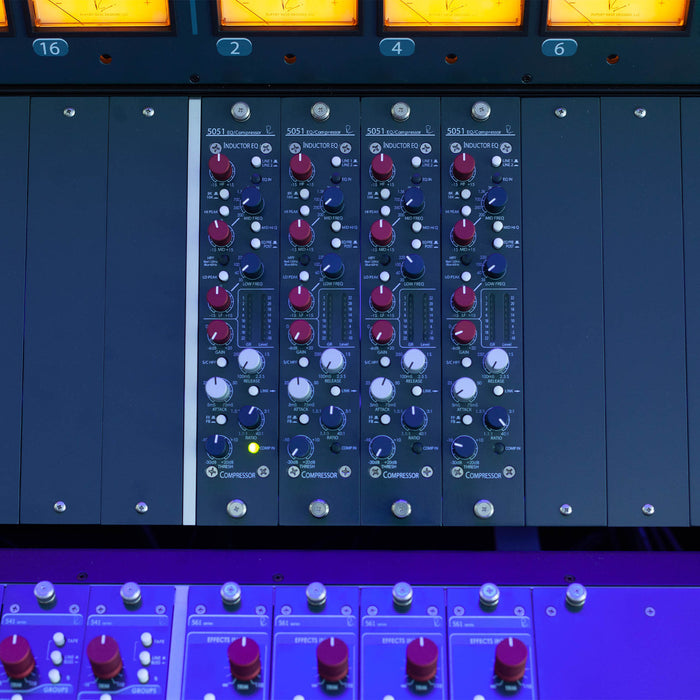Click red GAIN knob on fourth 5051 module
The image size is (700, 700).
464,333
